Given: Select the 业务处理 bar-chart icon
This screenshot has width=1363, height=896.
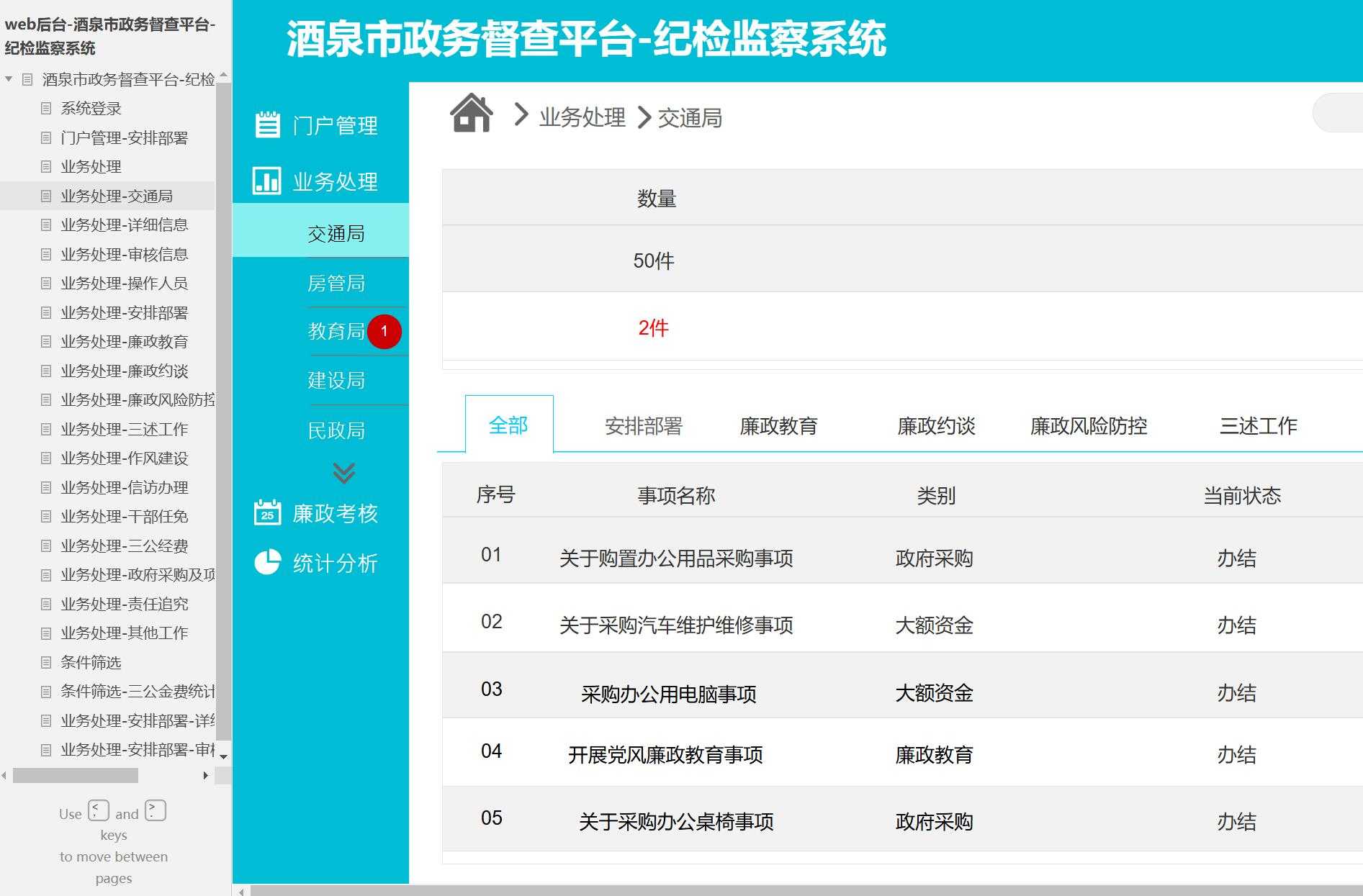Looking at the screenshot, I should (x=266, y=181).
